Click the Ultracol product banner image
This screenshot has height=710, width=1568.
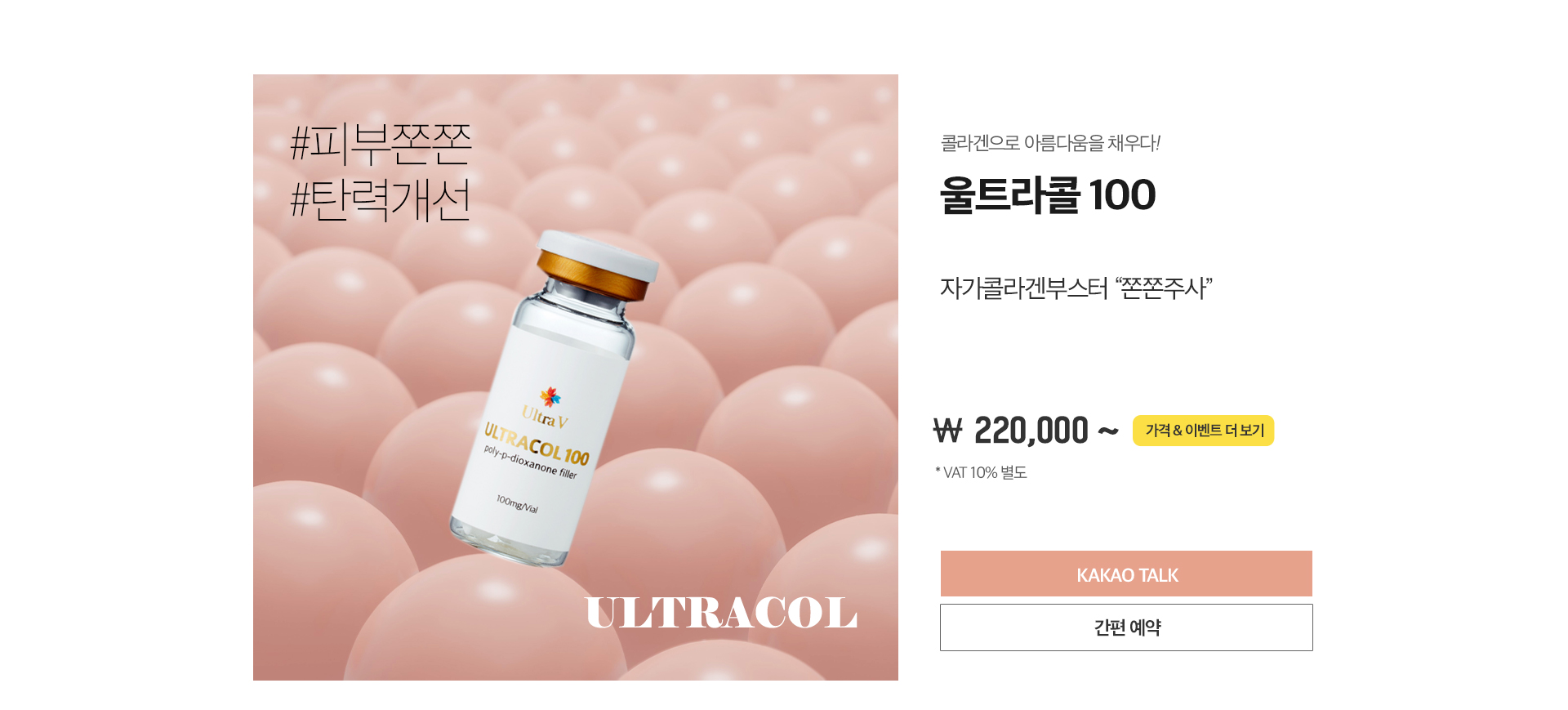pos(576,377)
